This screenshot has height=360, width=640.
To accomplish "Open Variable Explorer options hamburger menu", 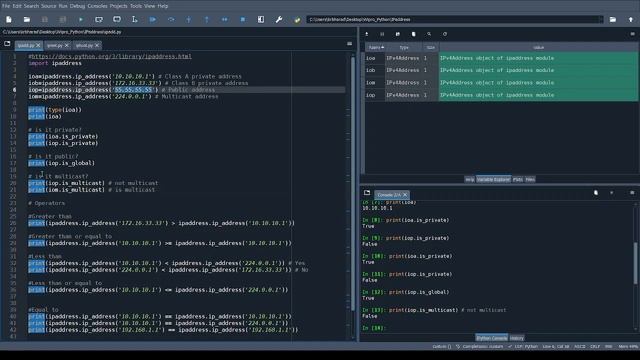I will 632,34.
